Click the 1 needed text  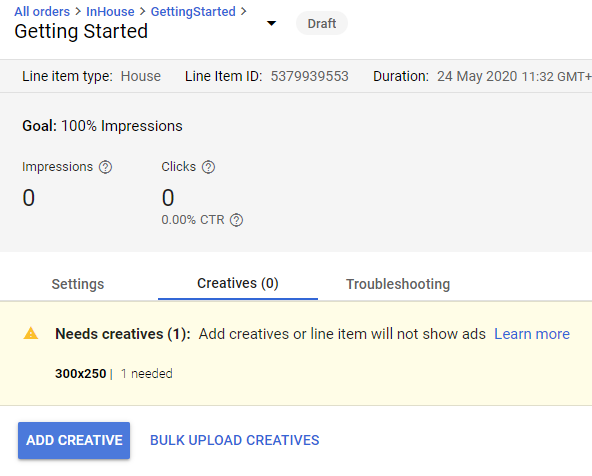(146, 373)
